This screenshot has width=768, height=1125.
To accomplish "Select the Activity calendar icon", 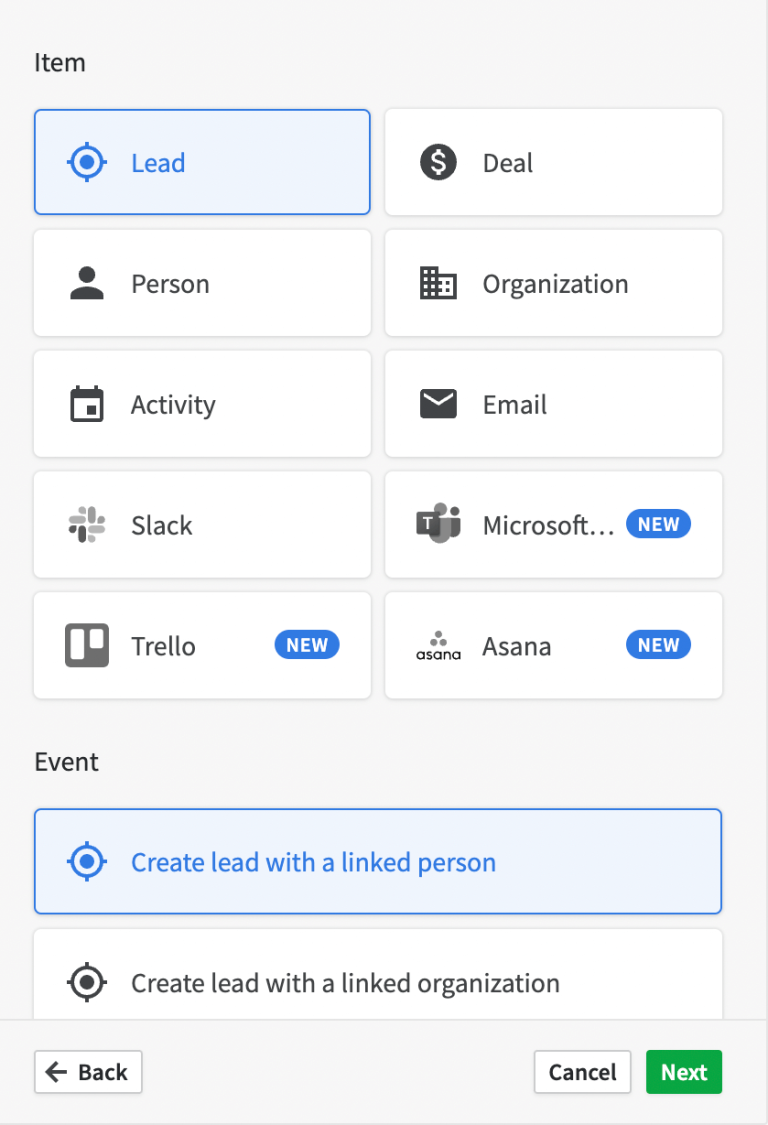I will 87,403.
